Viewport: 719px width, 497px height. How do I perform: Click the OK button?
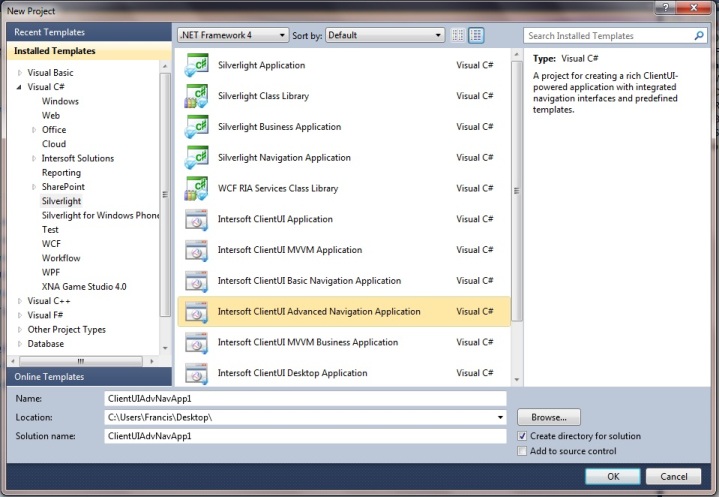click(613, 476)
